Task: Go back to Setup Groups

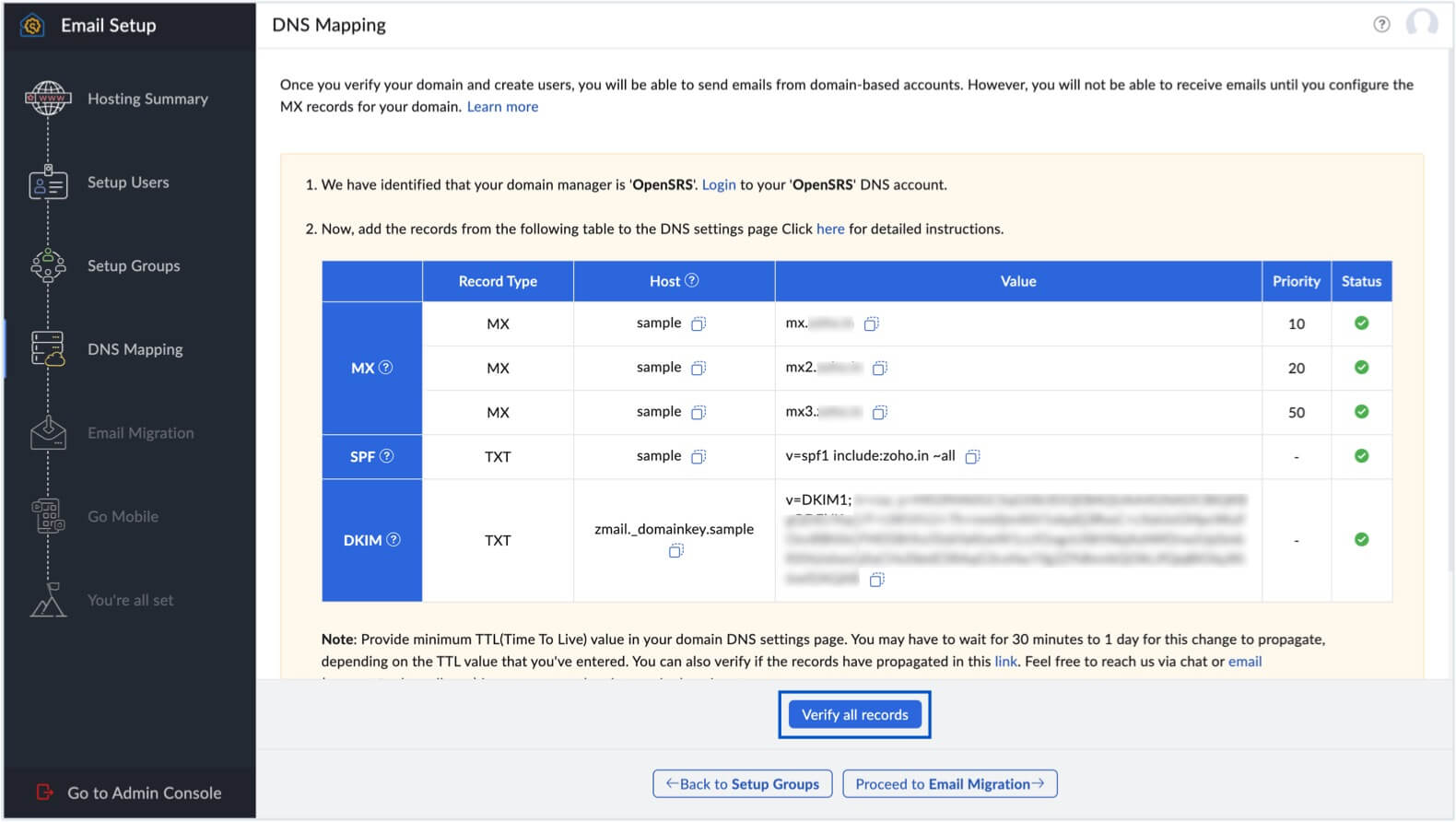Action: [742, 784]
